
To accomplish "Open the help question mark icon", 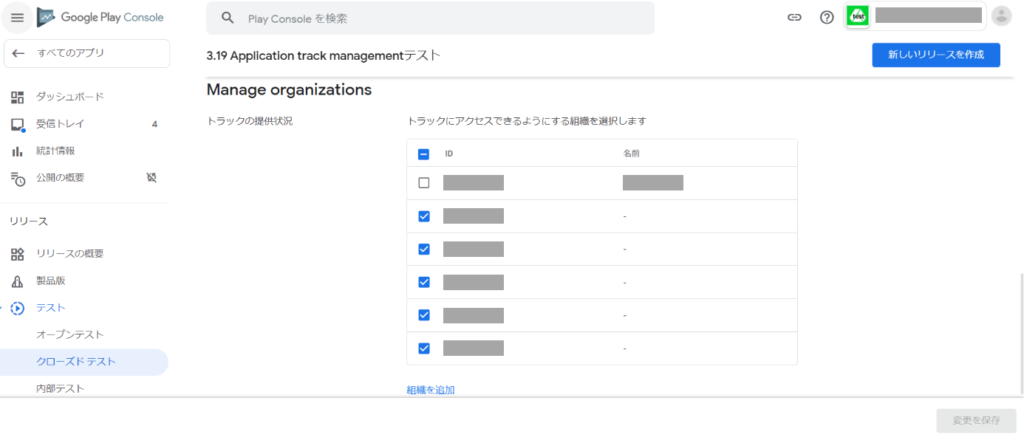I will 826,18.
